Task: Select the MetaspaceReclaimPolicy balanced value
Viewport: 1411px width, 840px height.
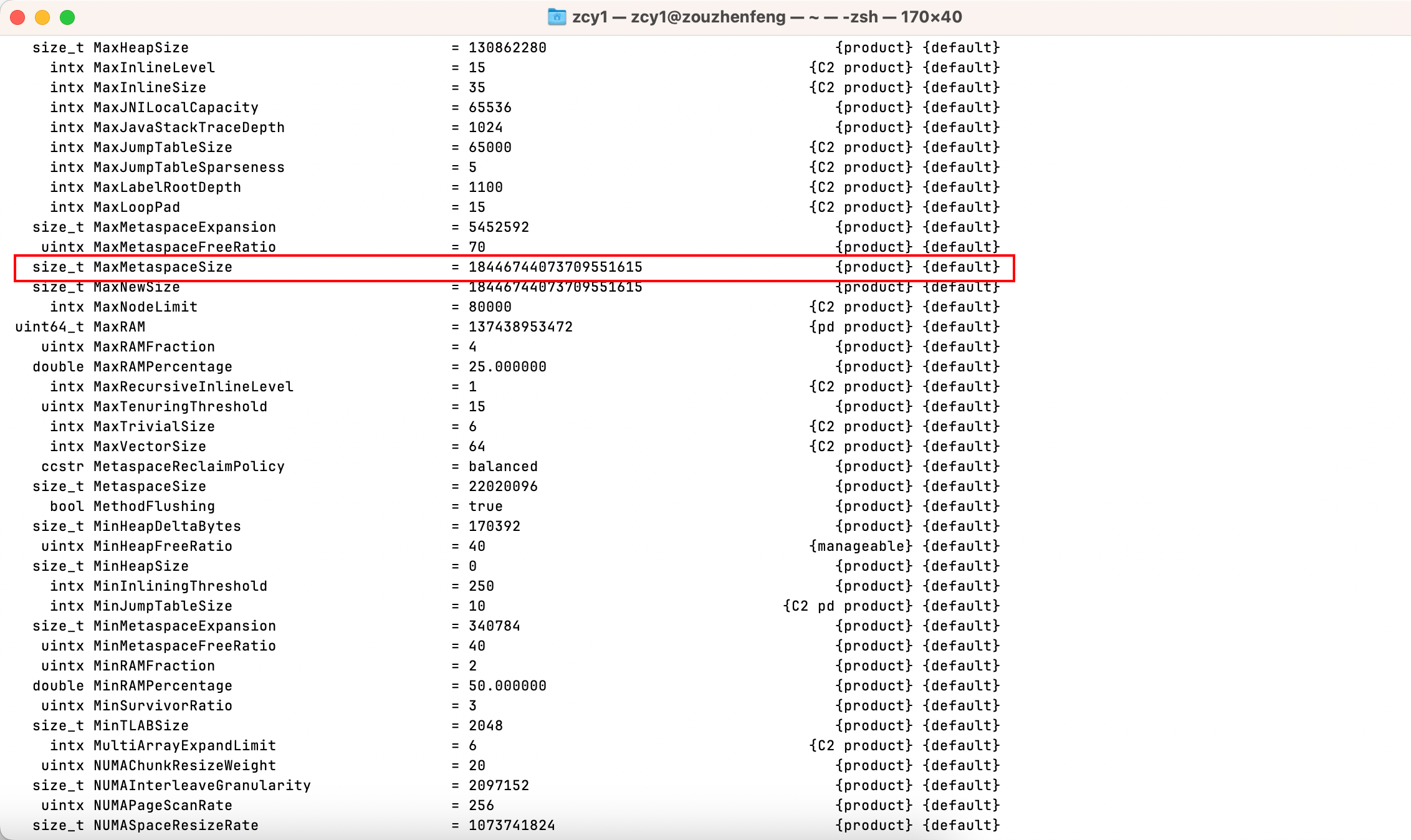Action: point(502,466)
